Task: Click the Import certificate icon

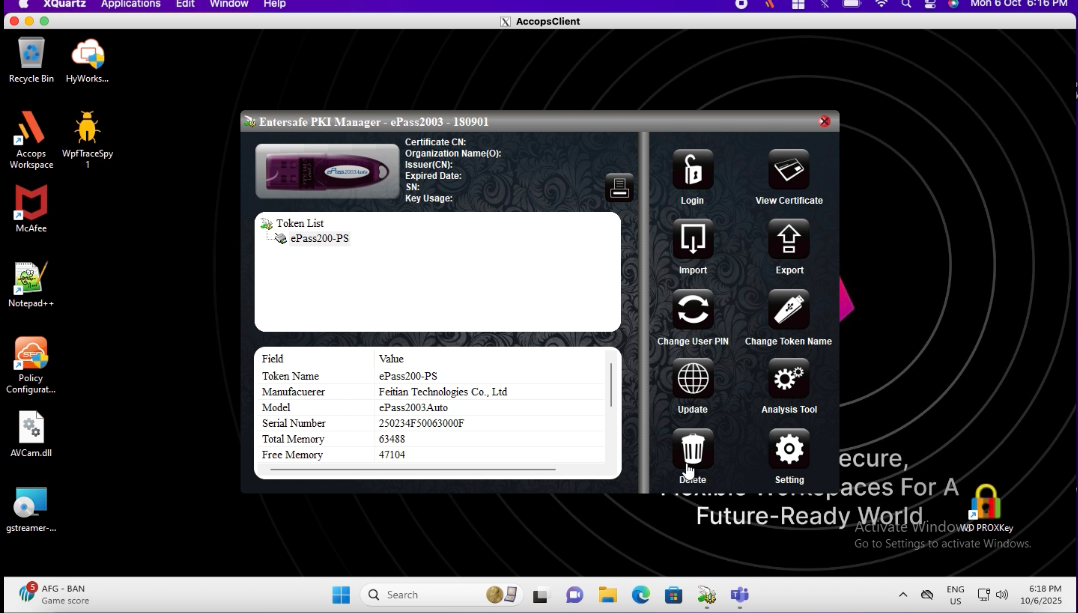Action: click(x=692, y=240)
